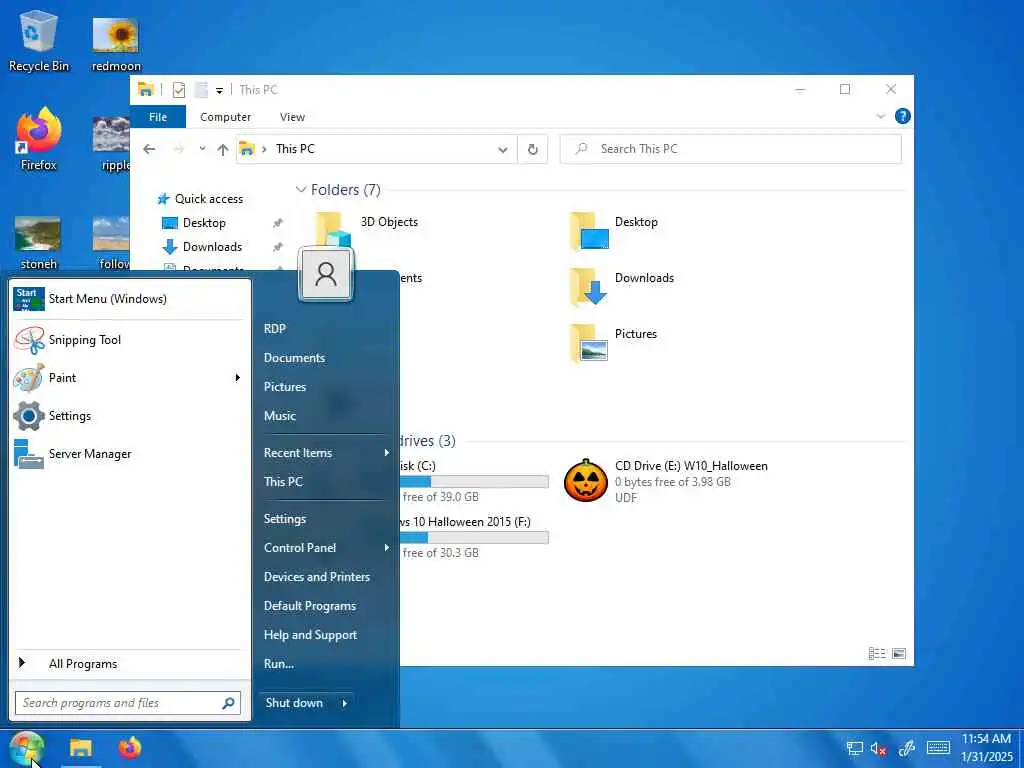Screen dimensions: 1024x768
Task: Open the RDP user folder link
Action: (275, 329)
